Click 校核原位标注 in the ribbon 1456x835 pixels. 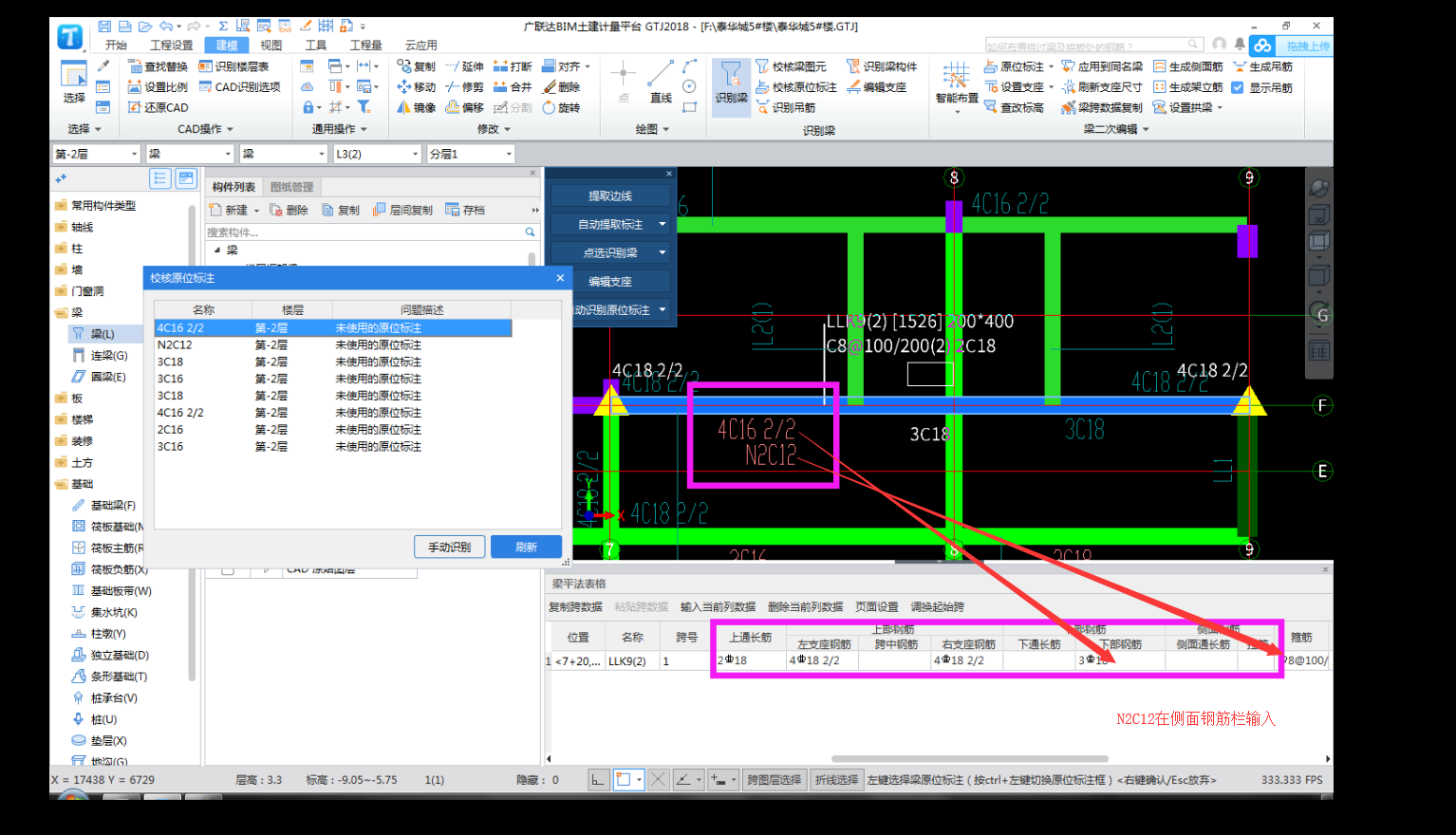coord(796,86)
